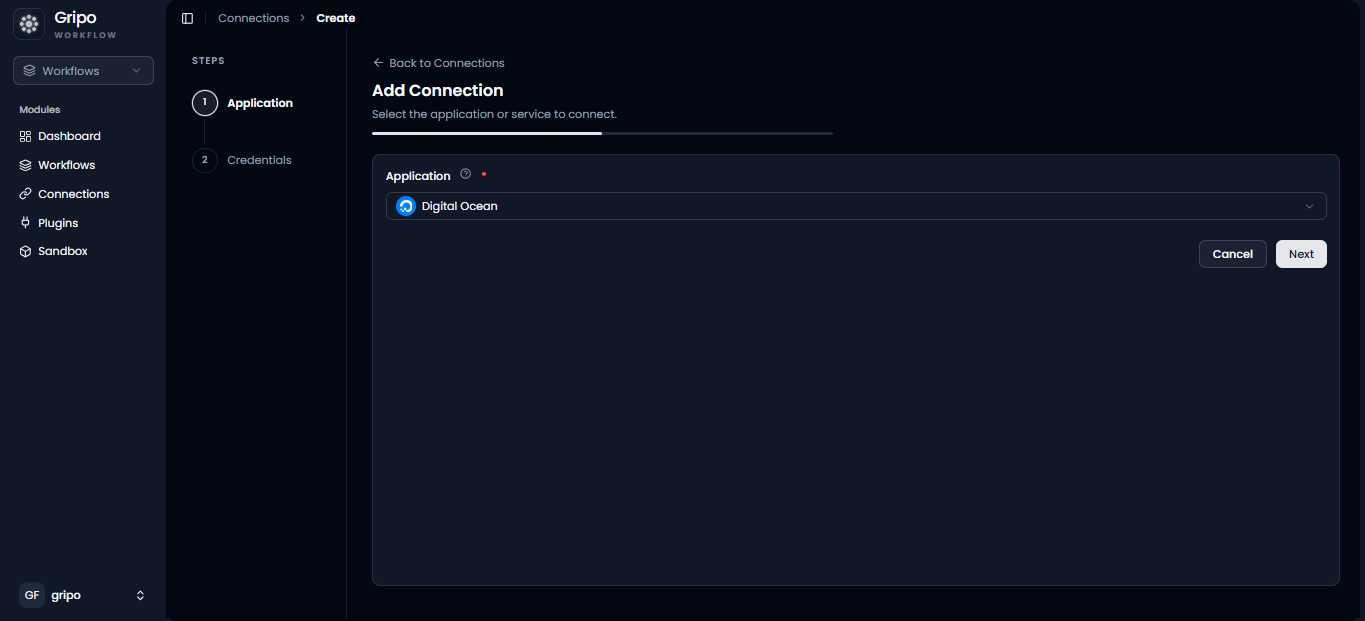Open the Workflows selector dropdown

click(x=83, y=71)
